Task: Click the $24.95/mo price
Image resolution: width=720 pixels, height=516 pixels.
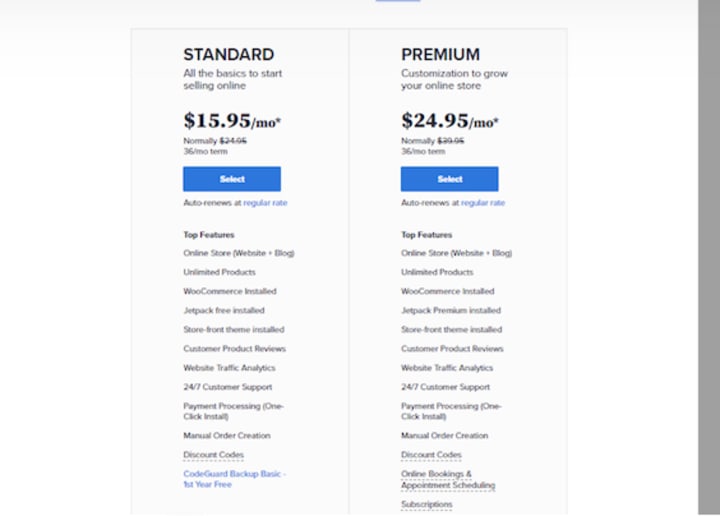Action: click(450, 121)
